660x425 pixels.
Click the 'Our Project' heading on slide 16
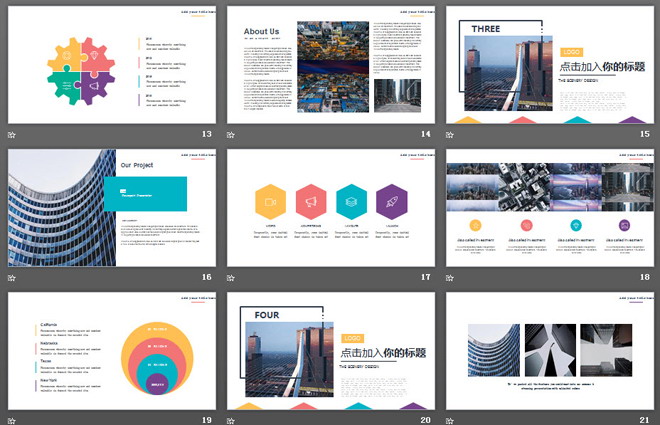coord(137,165)
